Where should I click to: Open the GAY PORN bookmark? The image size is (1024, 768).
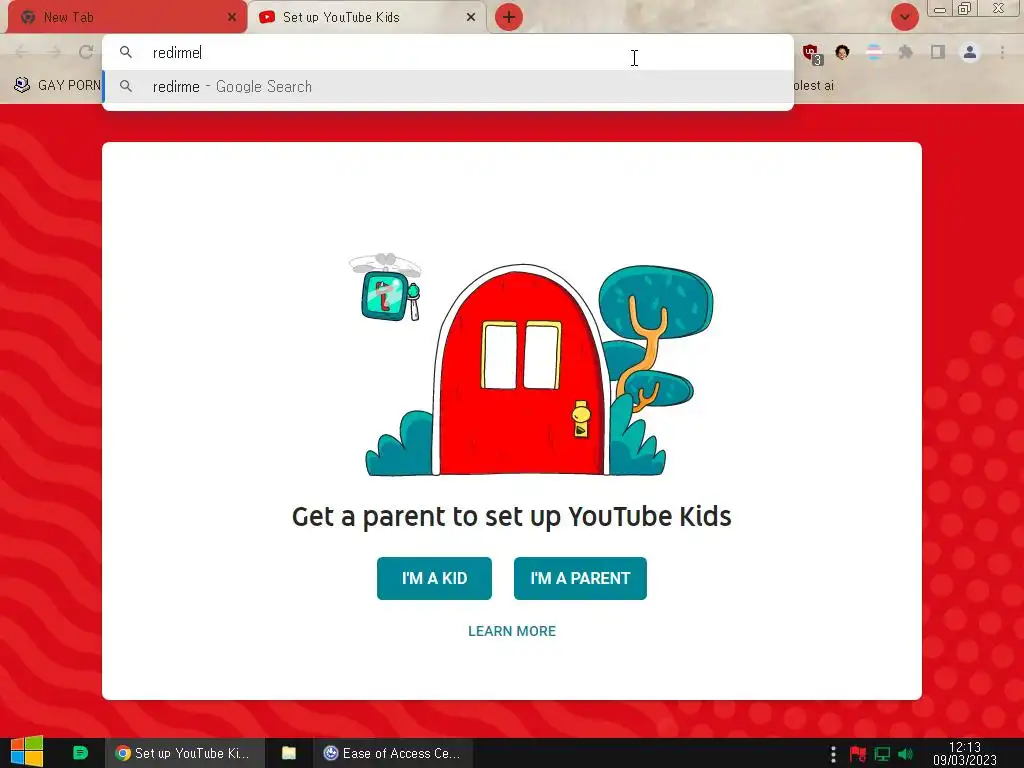click(x=57, y=86)
